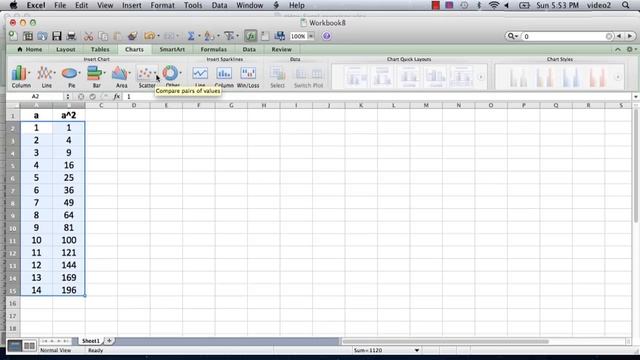Click the Undo arrow icon
640x360 pixels.
(x=149, y=36)
